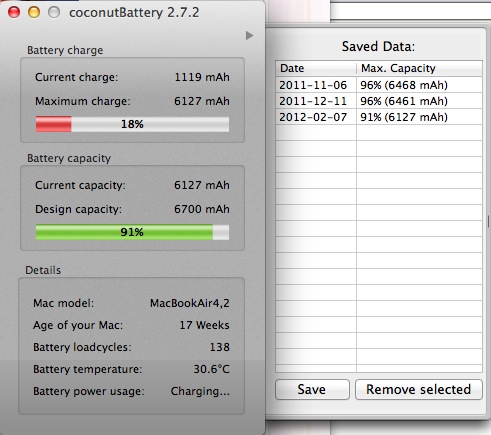Click the Battery temperature: label
The width and height of the screenshot is (491, 435).
click(88, 369)
